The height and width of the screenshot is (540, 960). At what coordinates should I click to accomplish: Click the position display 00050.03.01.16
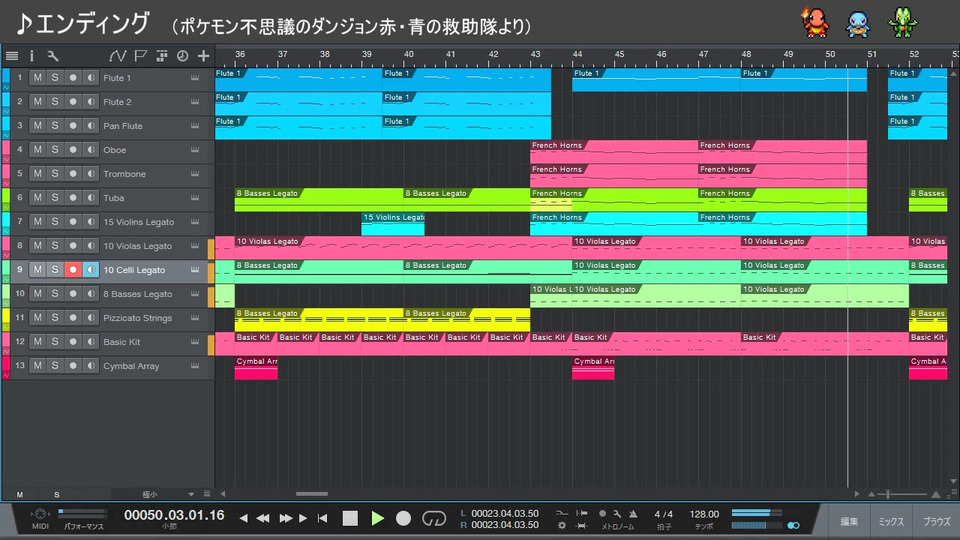[x=174, y=515]
